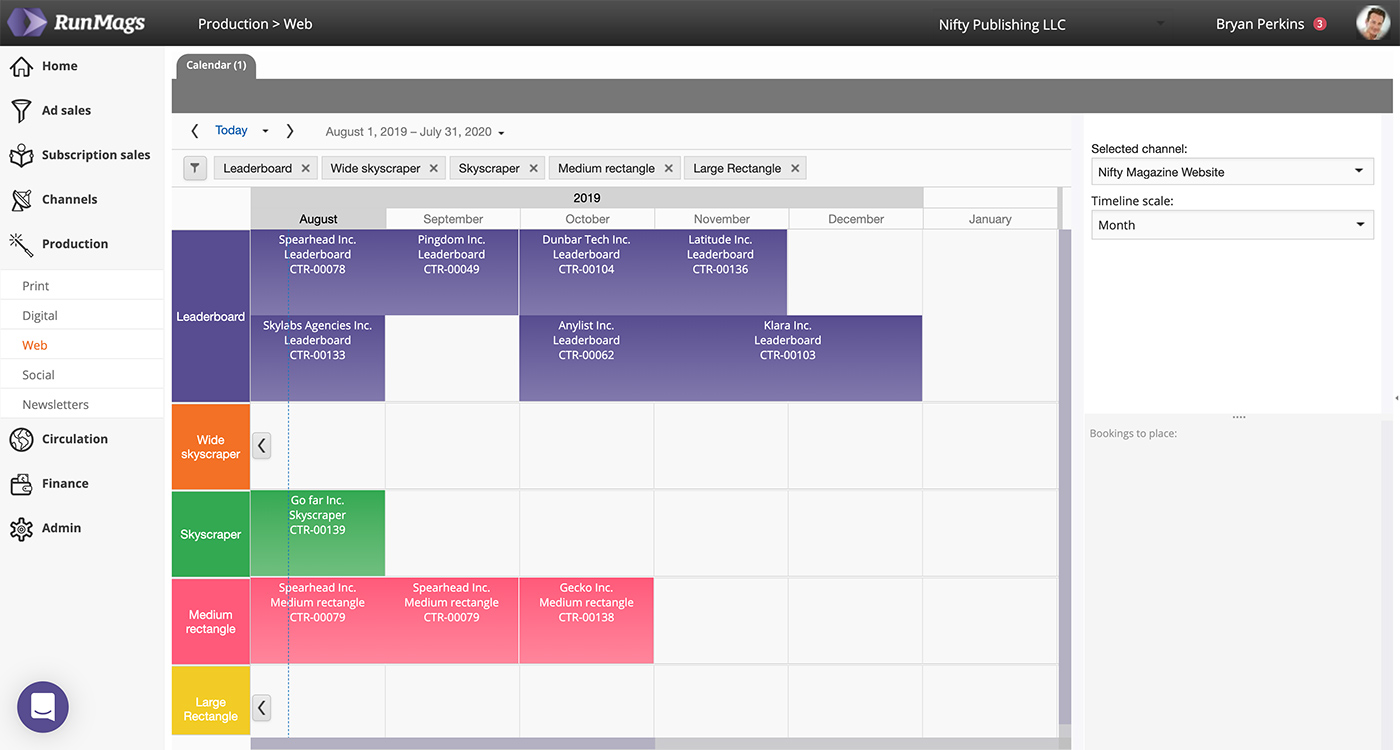Screen dimensions: 1400x750
Task: Open the Timeline scale dropdown
Action: [x=1231, y=225]
